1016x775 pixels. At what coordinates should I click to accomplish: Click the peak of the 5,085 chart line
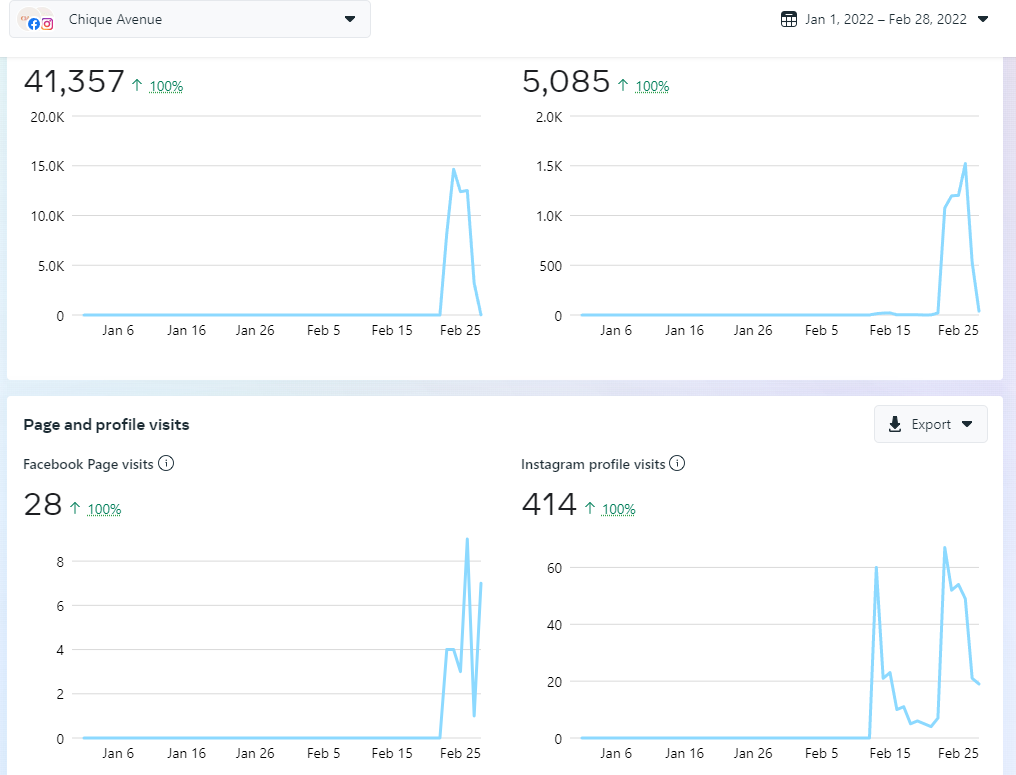pyautogui.click(x=965, y=164)
